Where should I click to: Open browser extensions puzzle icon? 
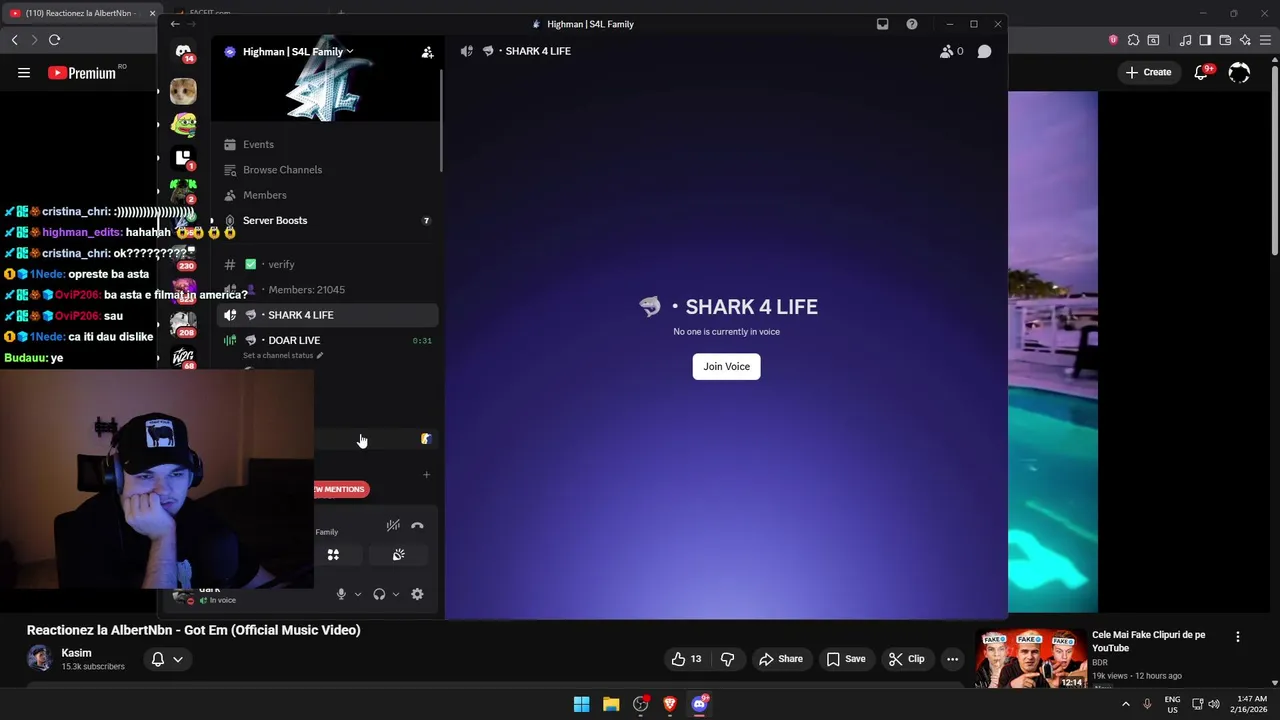[x=1133, y=40]
